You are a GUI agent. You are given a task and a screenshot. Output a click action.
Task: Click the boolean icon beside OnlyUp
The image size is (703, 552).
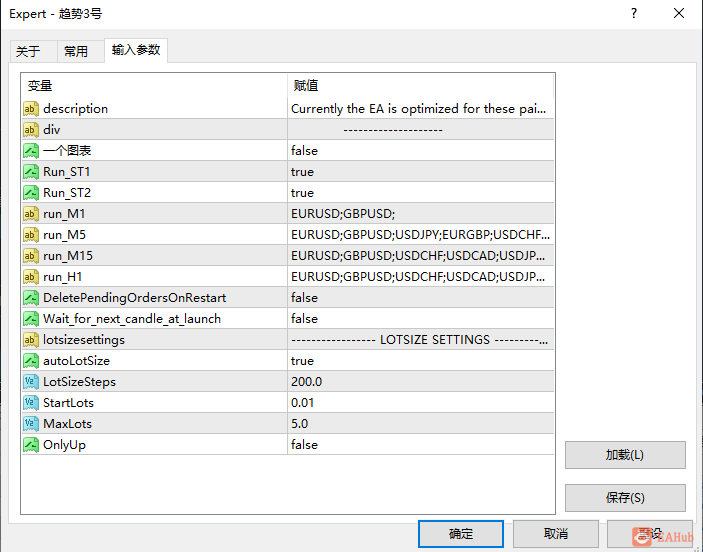coord(31,445)
